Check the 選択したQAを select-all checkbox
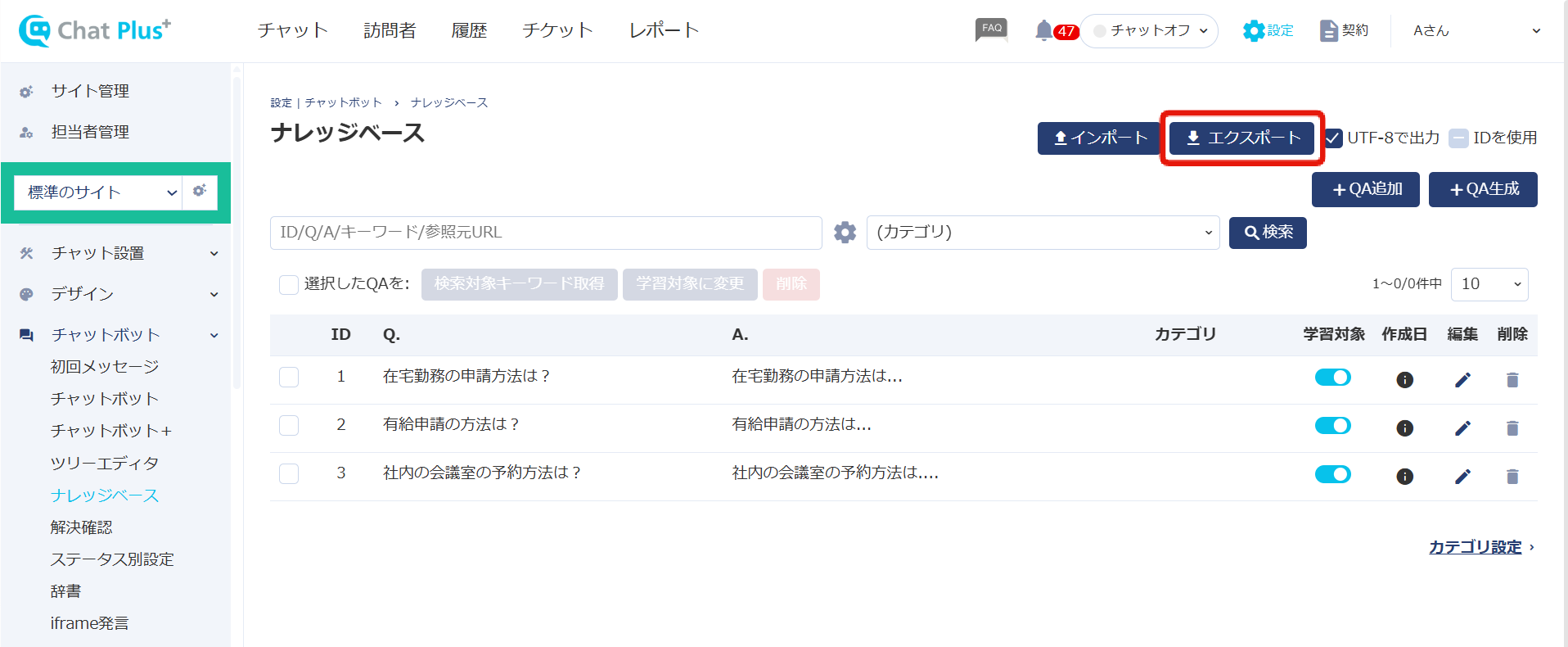Screen dimensions: 1568x647 [x=289, y=284]
